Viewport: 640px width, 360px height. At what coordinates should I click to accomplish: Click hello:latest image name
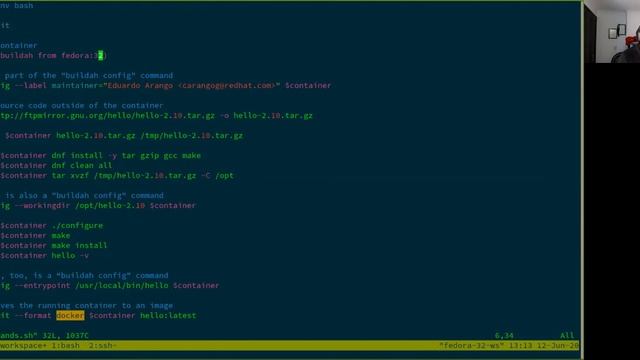pyautogui.click(x=168, y=316)
